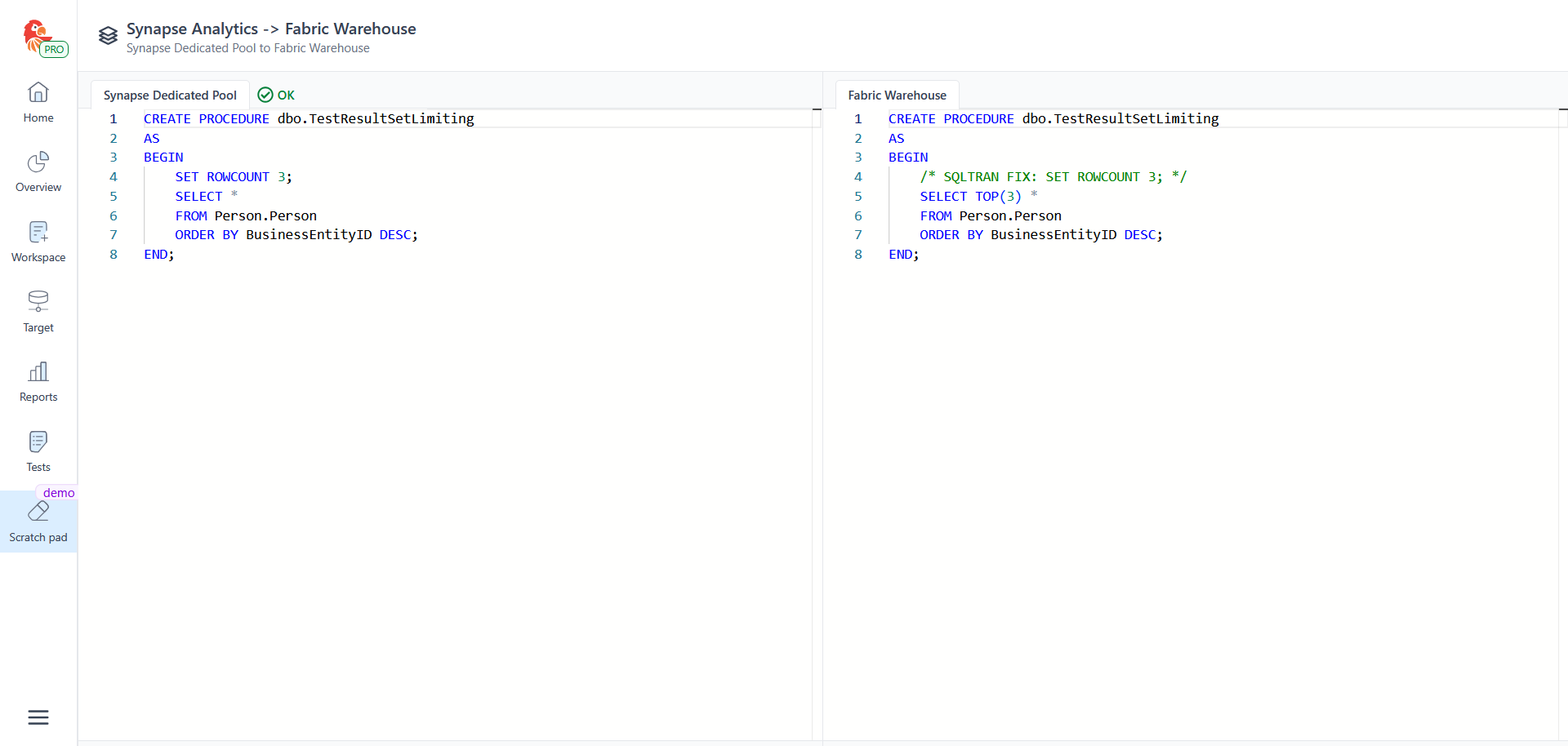Go to Overview pie chart icon

click(x=38, y=162)
